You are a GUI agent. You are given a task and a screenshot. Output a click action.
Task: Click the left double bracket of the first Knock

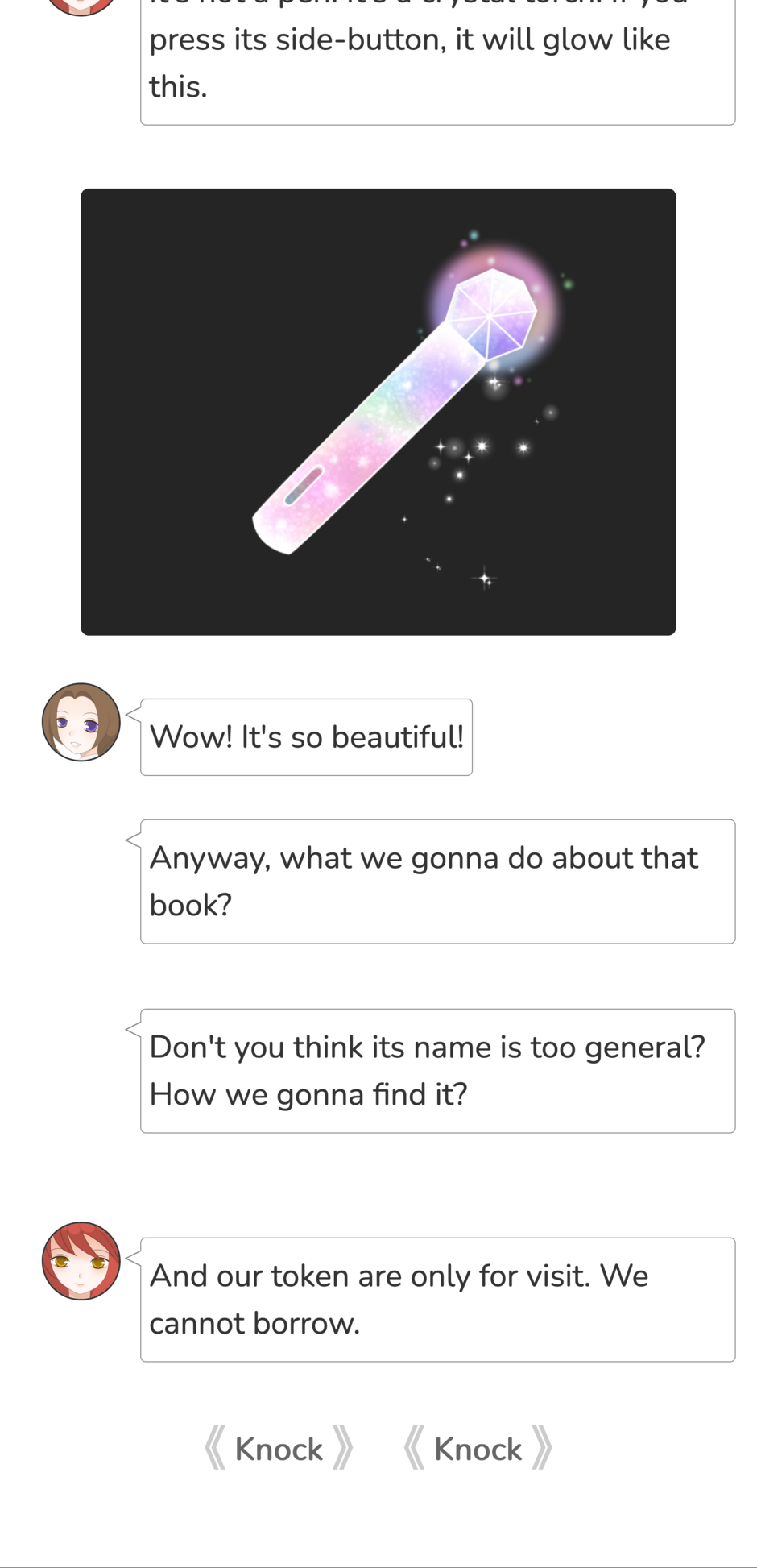point(215,1448)
